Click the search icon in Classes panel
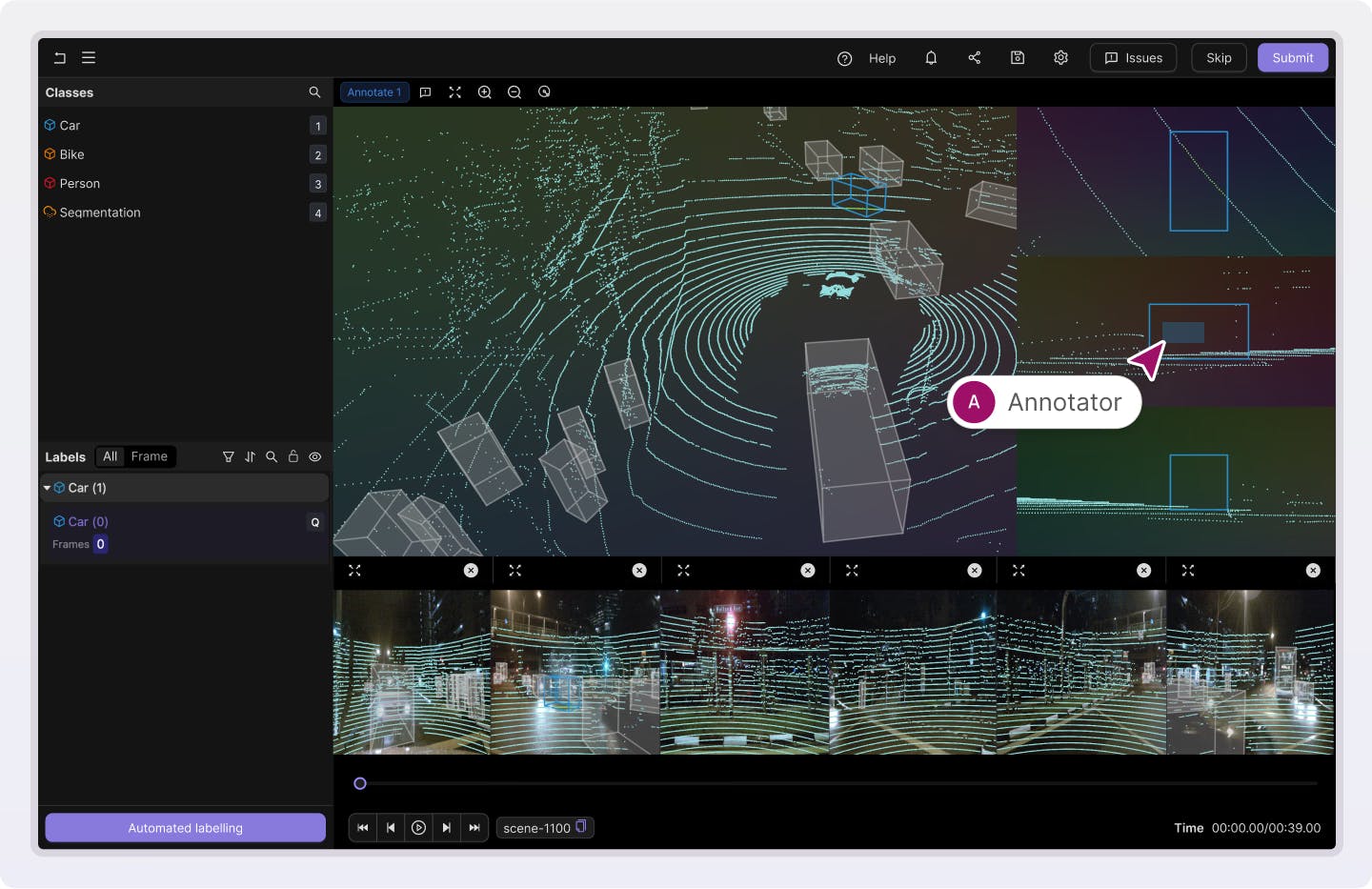1372x889 pixels. coord(314,92)
